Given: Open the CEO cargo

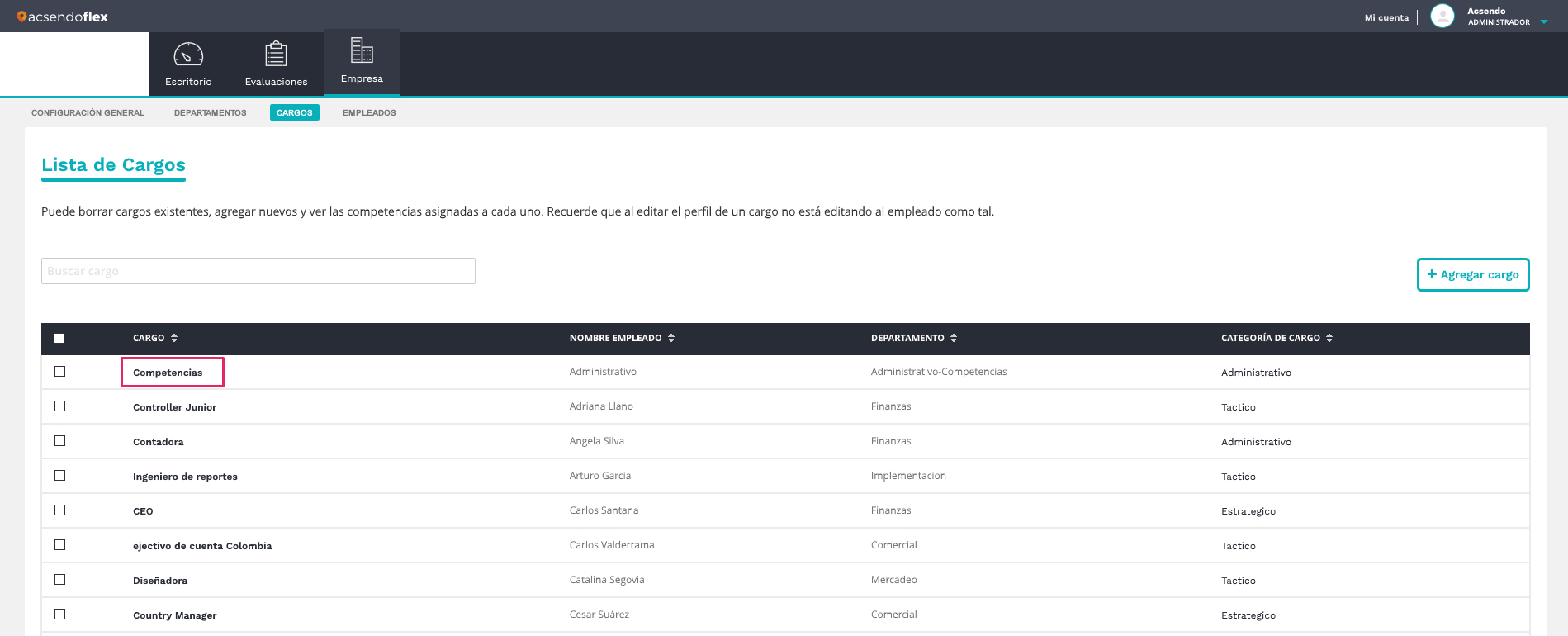Looking at the screenshot, I should [x=143, y=511].
